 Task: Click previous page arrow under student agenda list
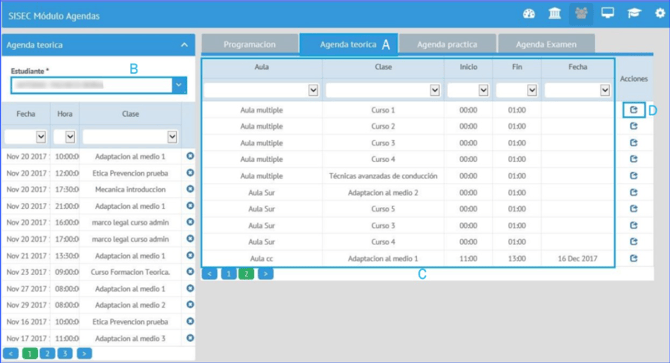(x=11, y=354)
